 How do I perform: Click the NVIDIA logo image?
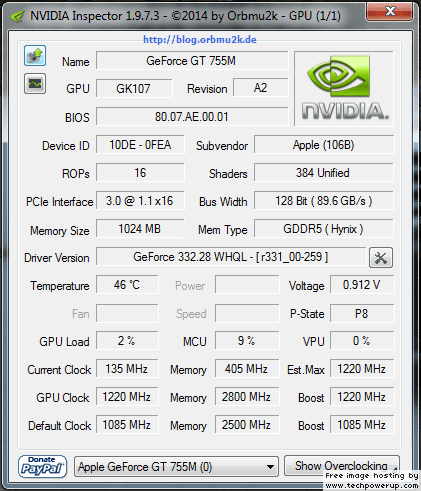click(344, 89)
